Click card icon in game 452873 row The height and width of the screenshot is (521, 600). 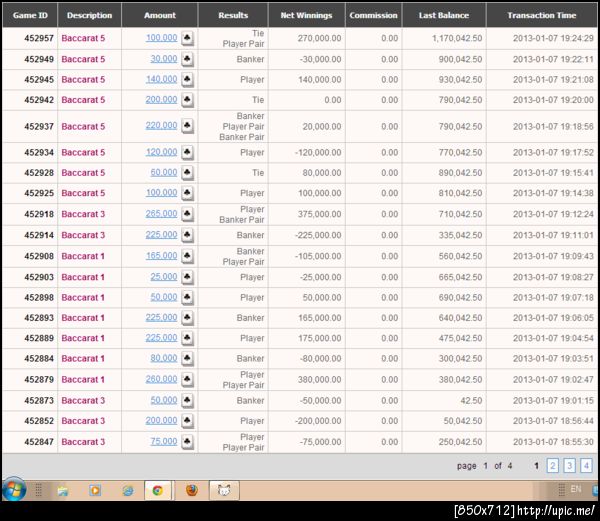tap(187, 400)
